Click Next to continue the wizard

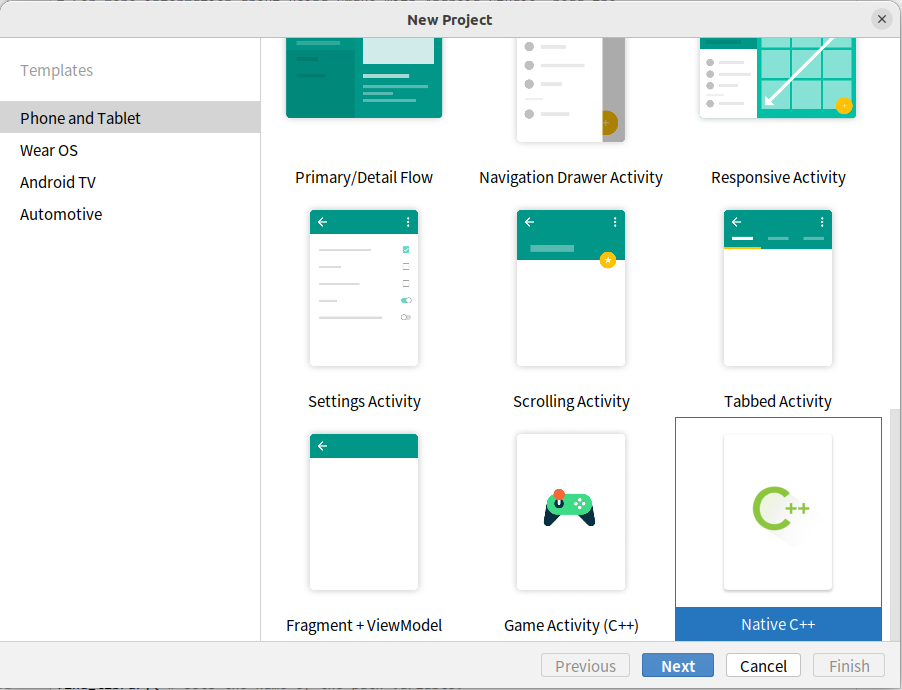[677, 665]
